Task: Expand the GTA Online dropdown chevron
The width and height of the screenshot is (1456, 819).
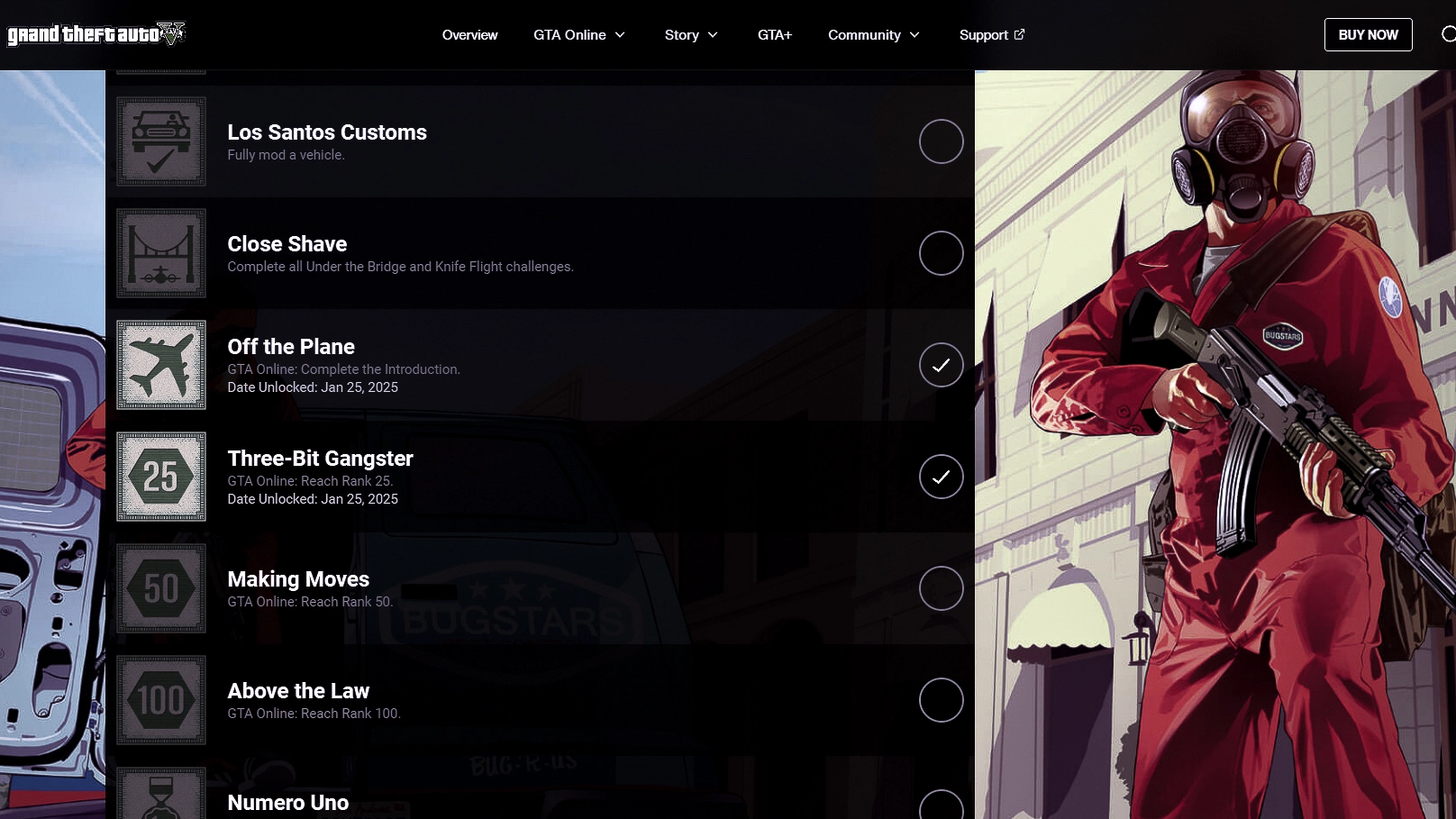Action: [620, 35]
